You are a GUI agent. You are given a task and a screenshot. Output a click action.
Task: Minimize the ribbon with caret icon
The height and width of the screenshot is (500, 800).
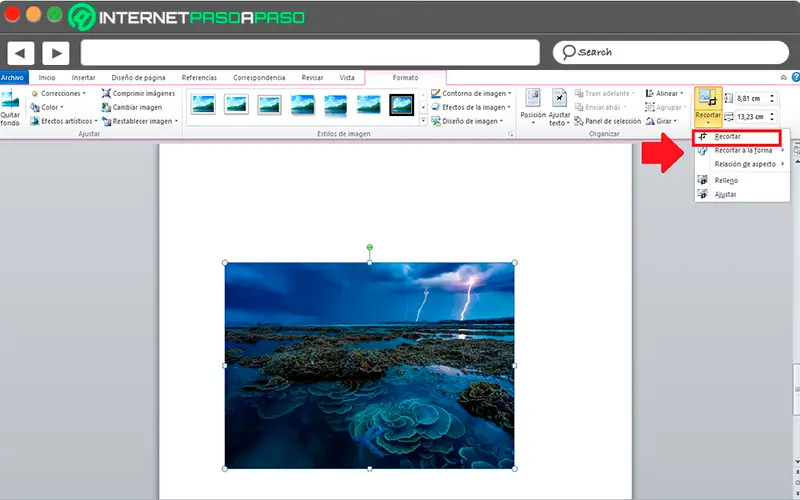[784, 78]
